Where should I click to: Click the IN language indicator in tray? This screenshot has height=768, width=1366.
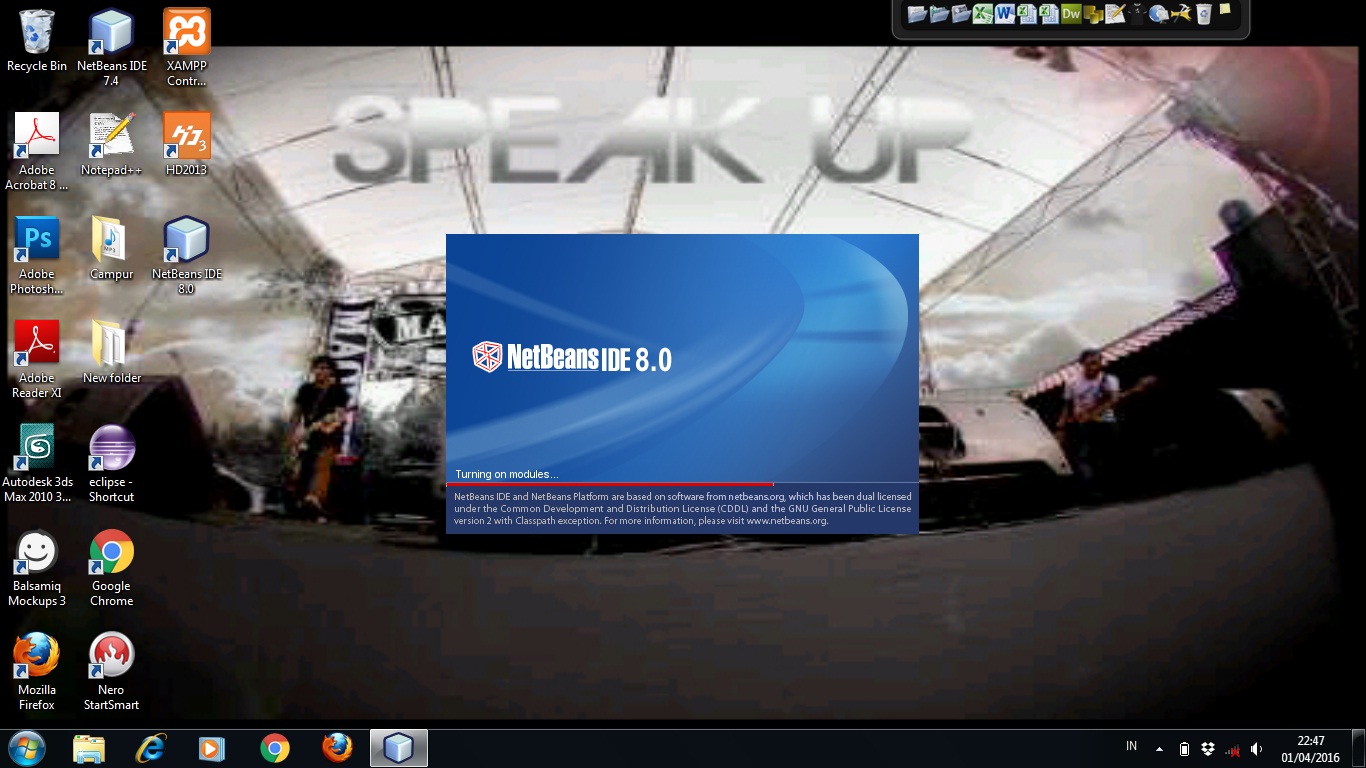coord(1132,746)
